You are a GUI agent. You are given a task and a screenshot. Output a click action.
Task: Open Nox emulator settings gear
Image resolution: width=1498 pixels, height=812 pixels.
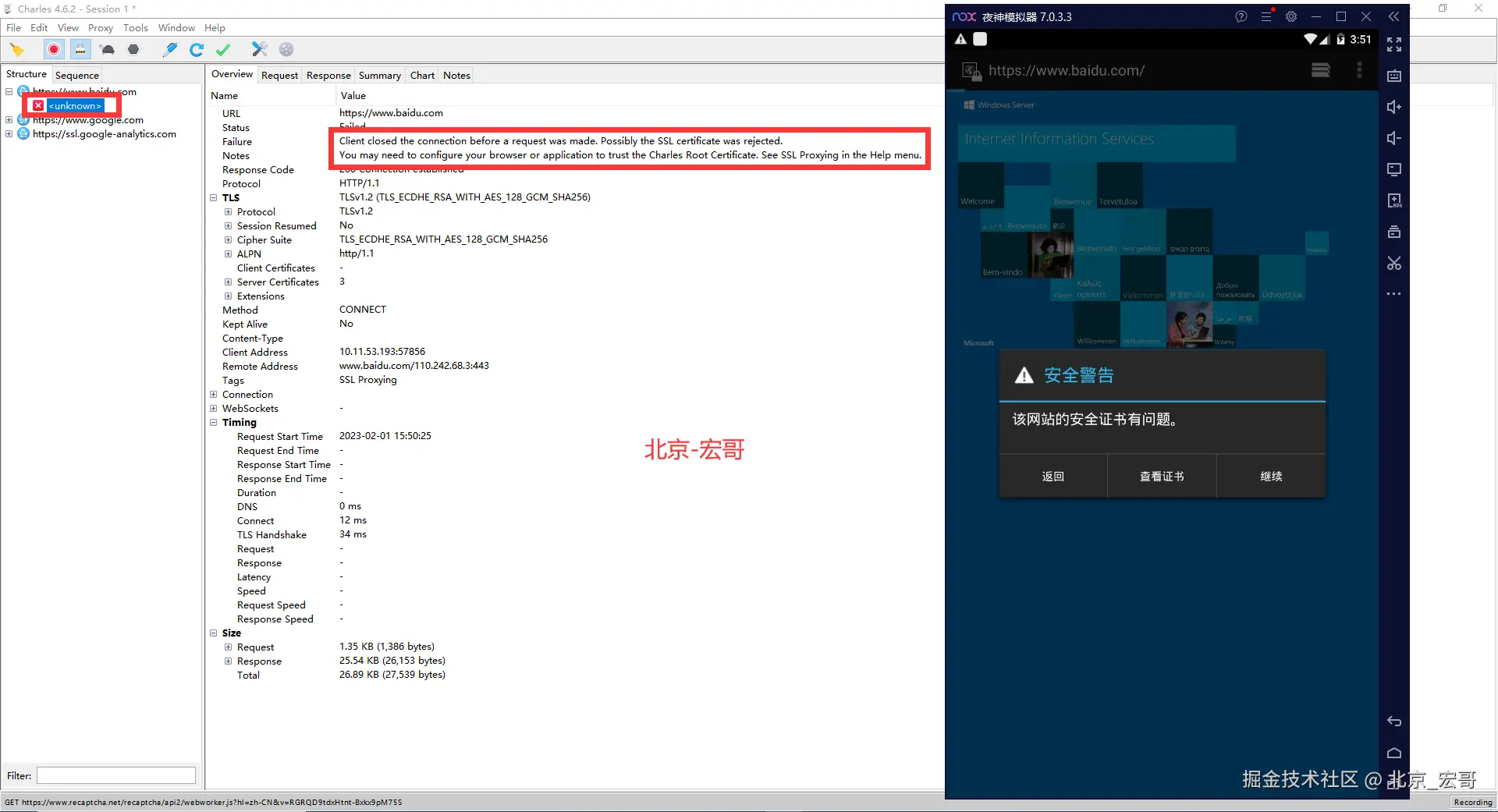(1291, 16)
